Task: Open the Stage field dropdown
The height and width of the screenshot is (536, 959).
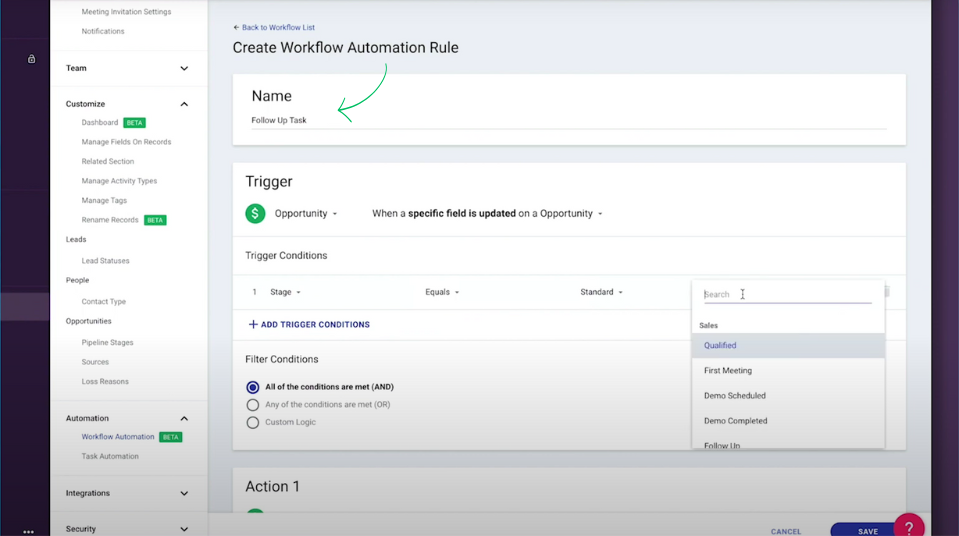Action: tap(286, 292)
